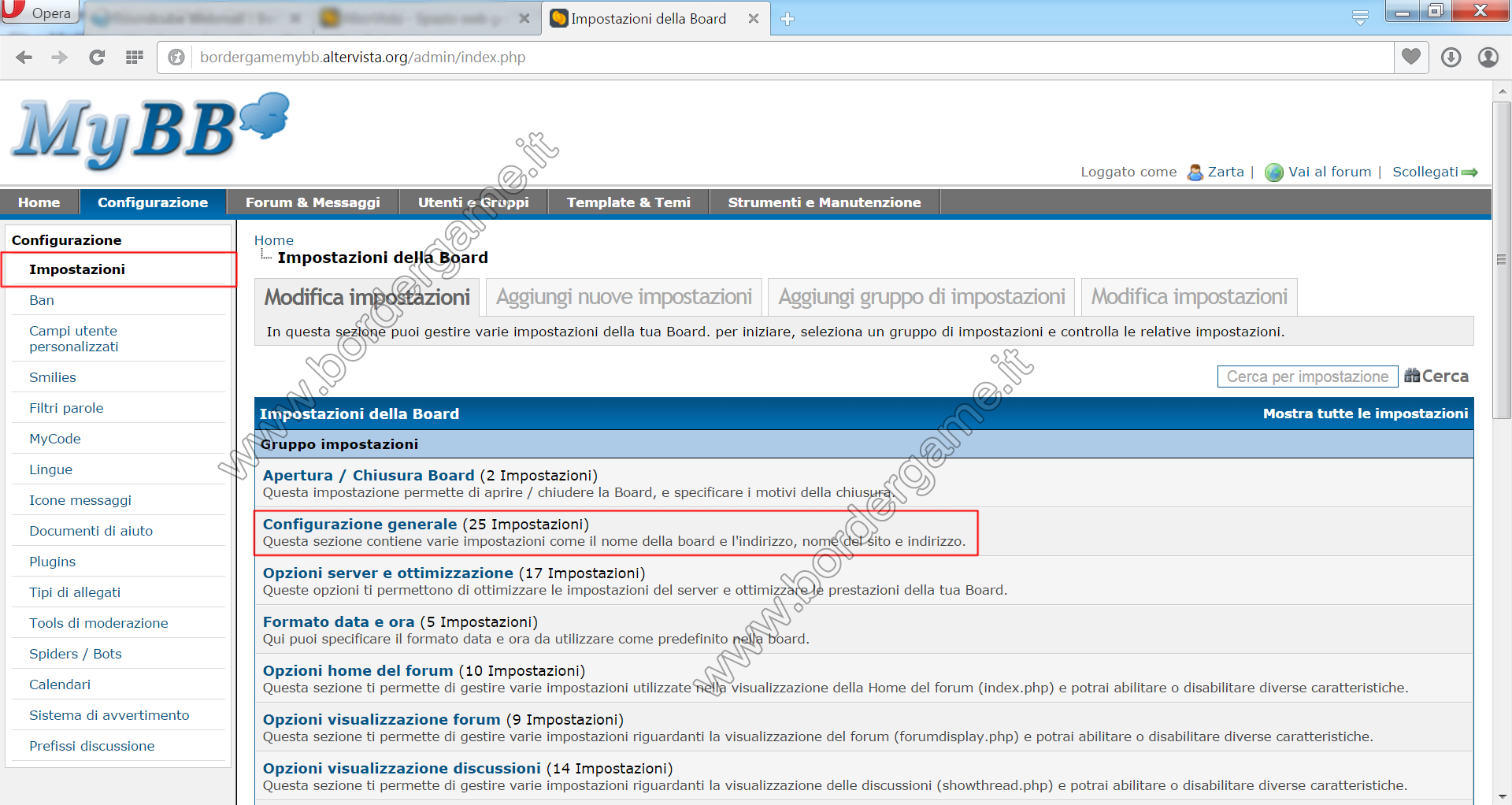Switch to Aggiungi gruppo di impostazioni tab

coord(921,297)
